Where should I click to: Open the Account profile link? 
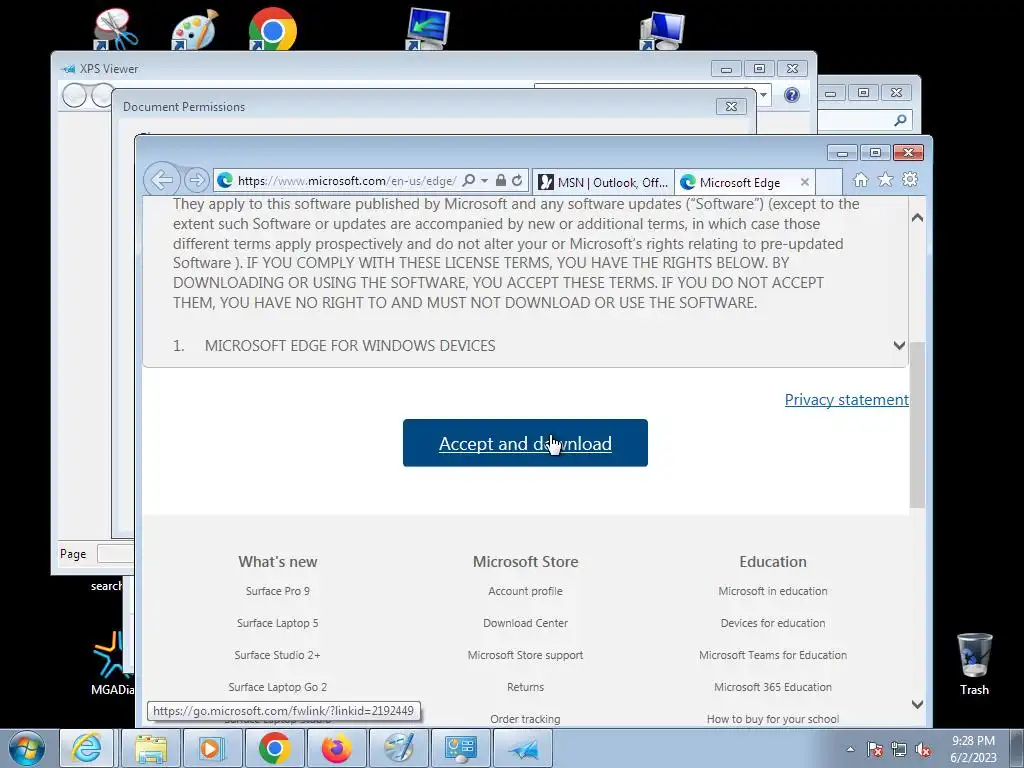click(525, 591)
